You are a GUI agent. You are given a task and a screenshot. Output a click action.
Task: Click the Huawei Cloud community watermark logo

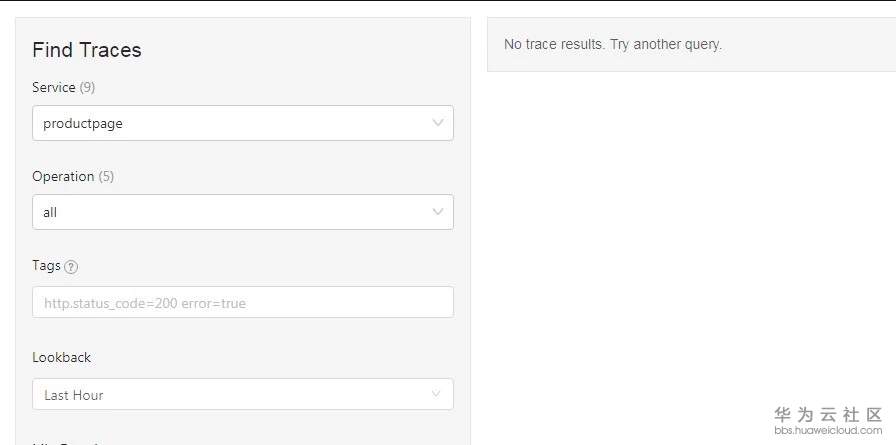click(828, 414)
